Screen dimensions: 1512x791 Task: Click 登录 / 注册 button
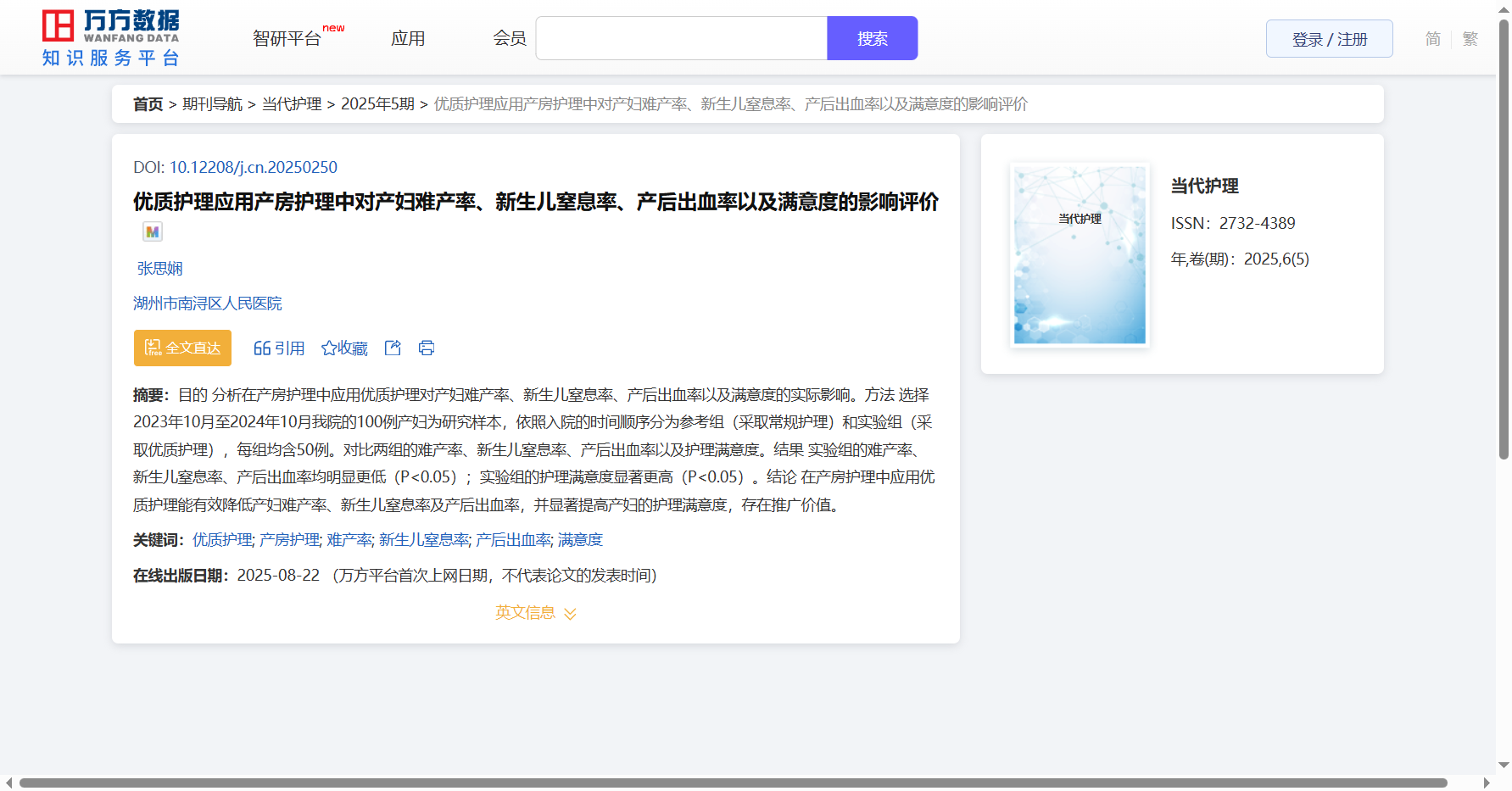[1329, 39]
